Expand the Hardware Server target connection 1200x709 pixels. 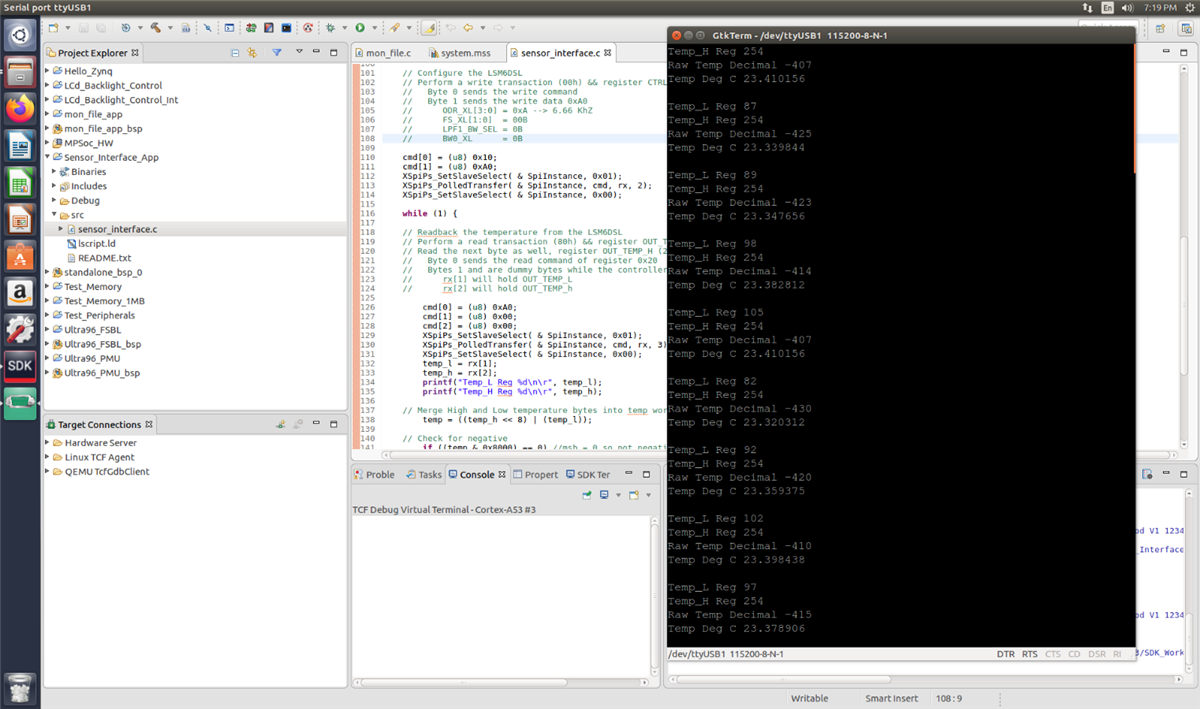click(47, 443)
